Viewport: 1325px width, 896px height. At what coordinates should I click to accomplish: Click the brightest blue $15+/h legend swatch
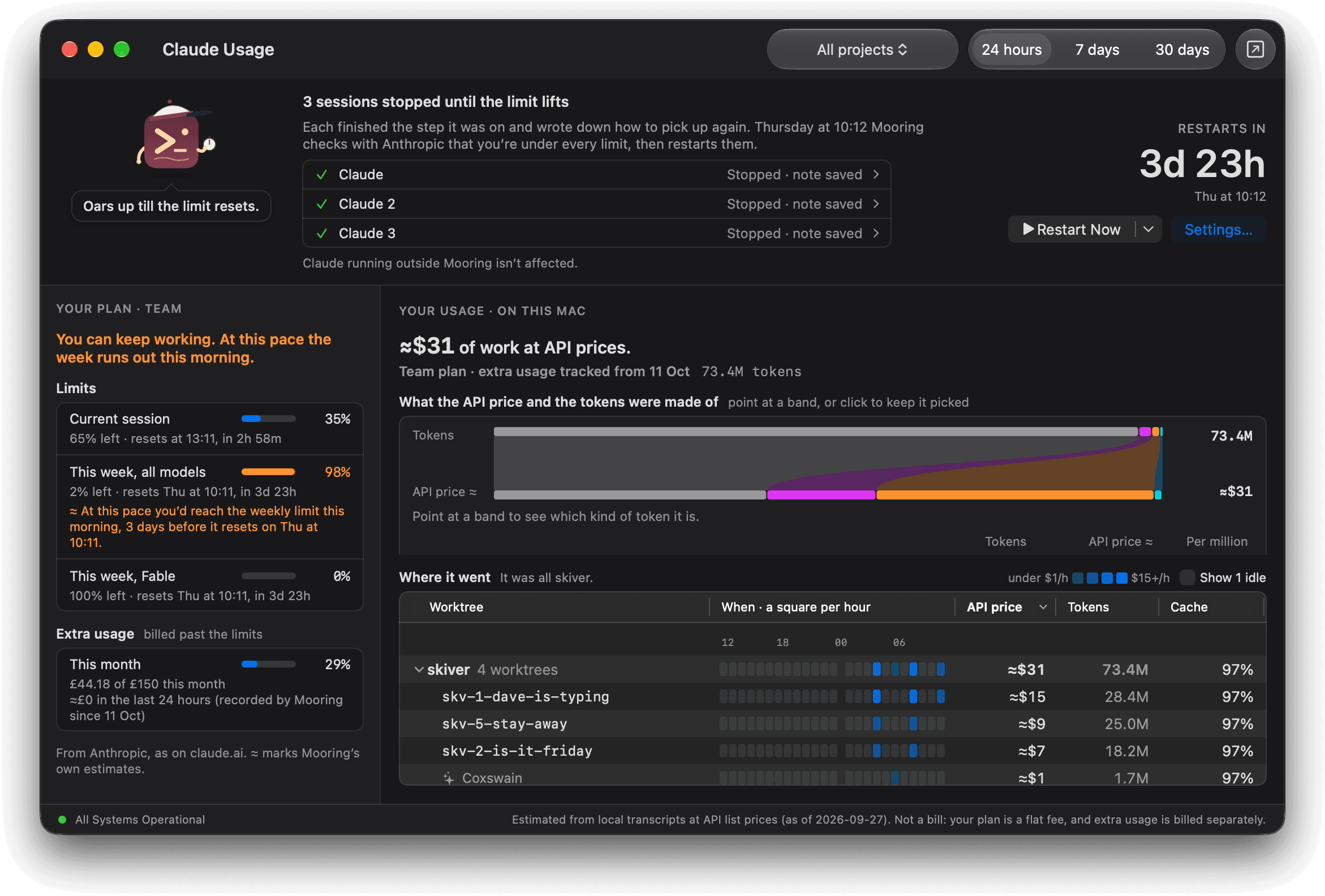click(1121, 578)
